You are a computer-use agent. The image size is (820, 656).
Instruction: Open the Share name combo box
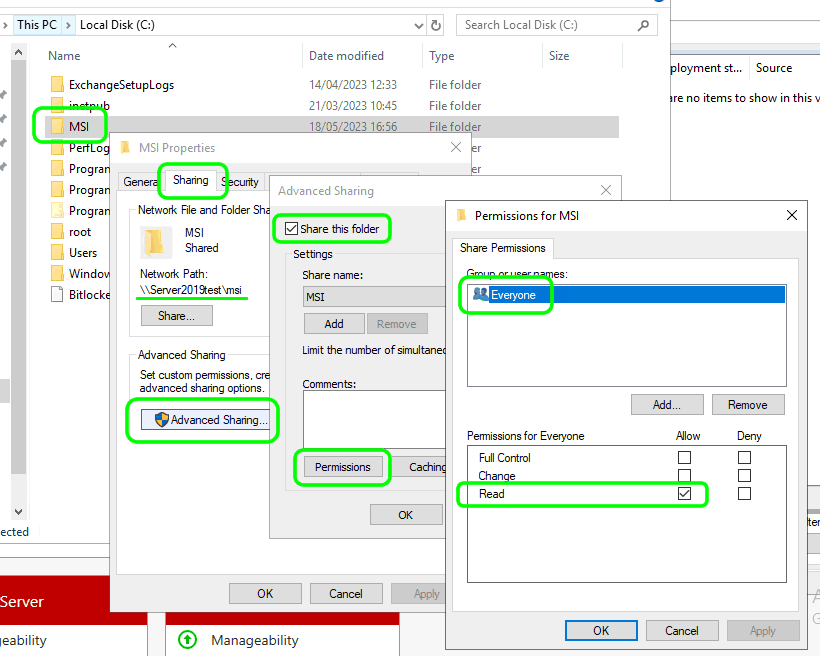374,296
